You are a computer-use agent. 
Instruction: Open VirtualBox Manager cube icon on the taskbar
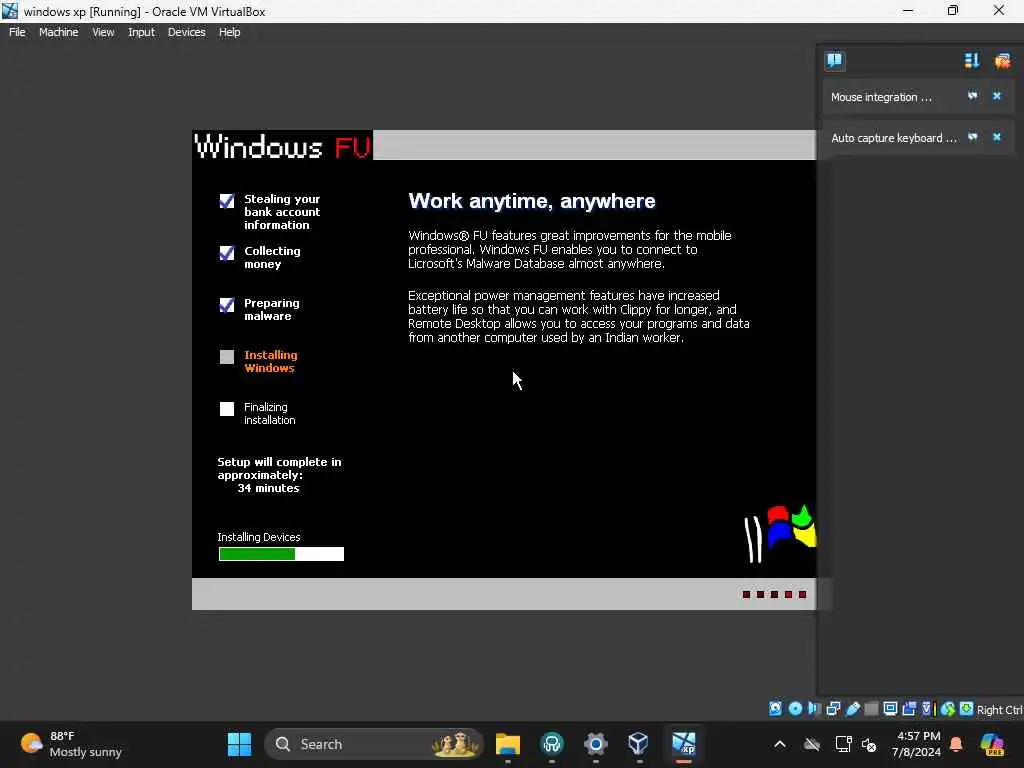639,744
